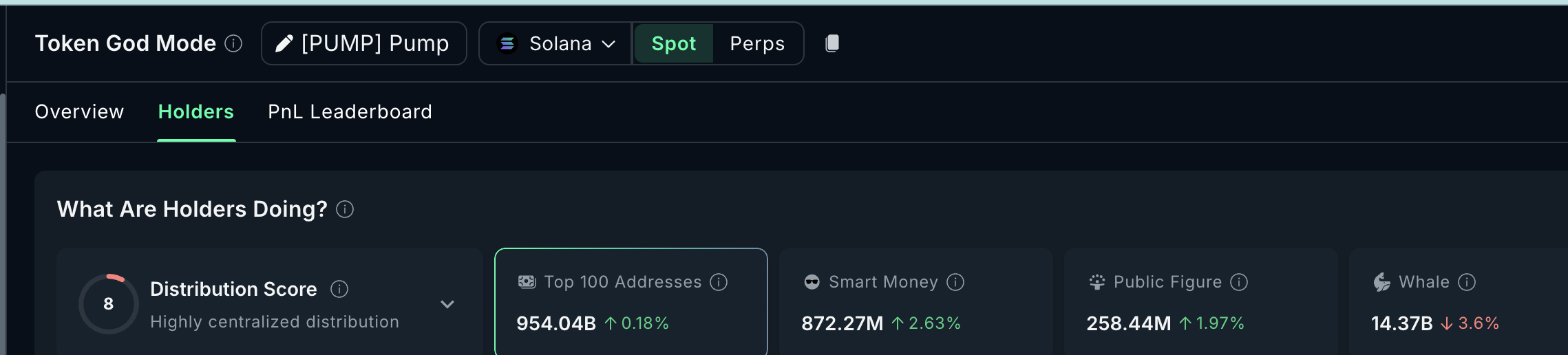Switch to Spot market mode
Viewport: 1568px width, 355px height.
click(x=673, y=43)
